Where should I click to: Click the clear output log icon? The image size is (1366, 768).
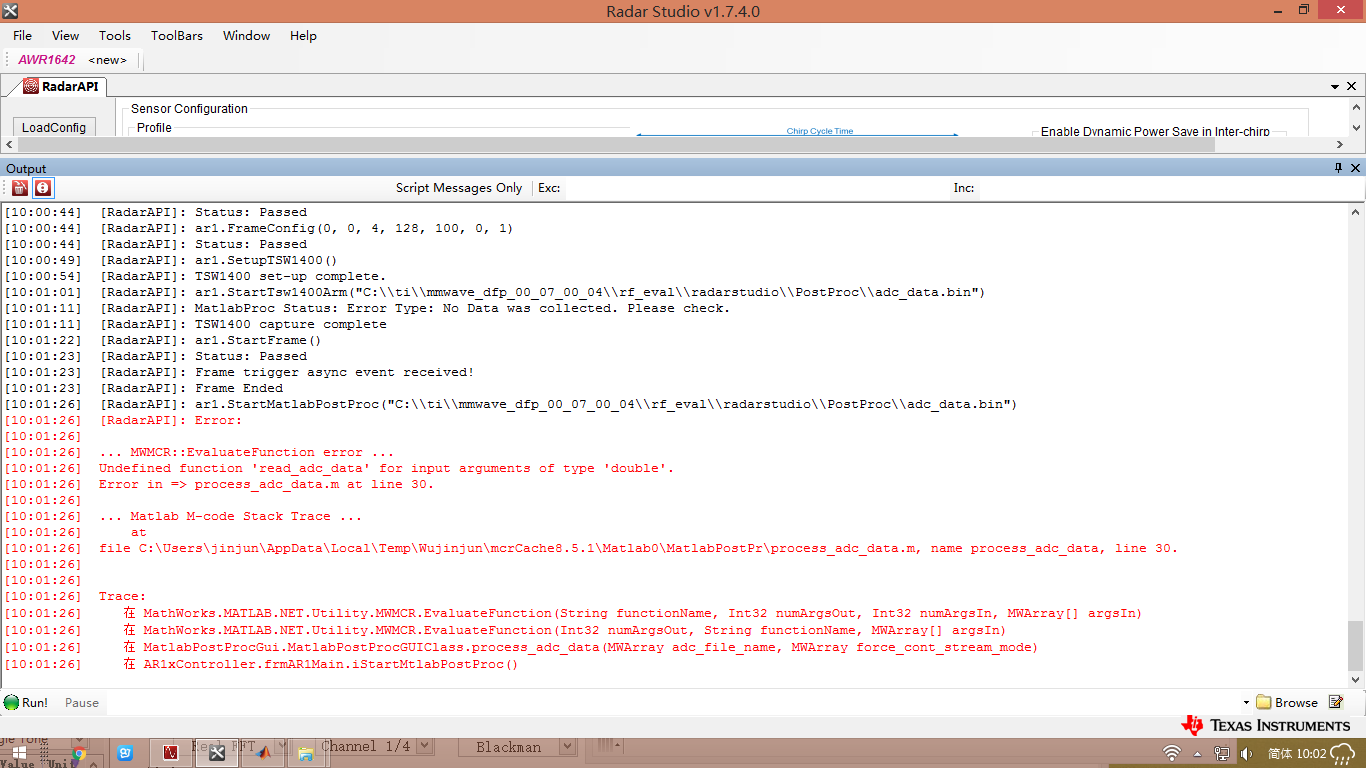pyautogui.click(x=20, y=187)
